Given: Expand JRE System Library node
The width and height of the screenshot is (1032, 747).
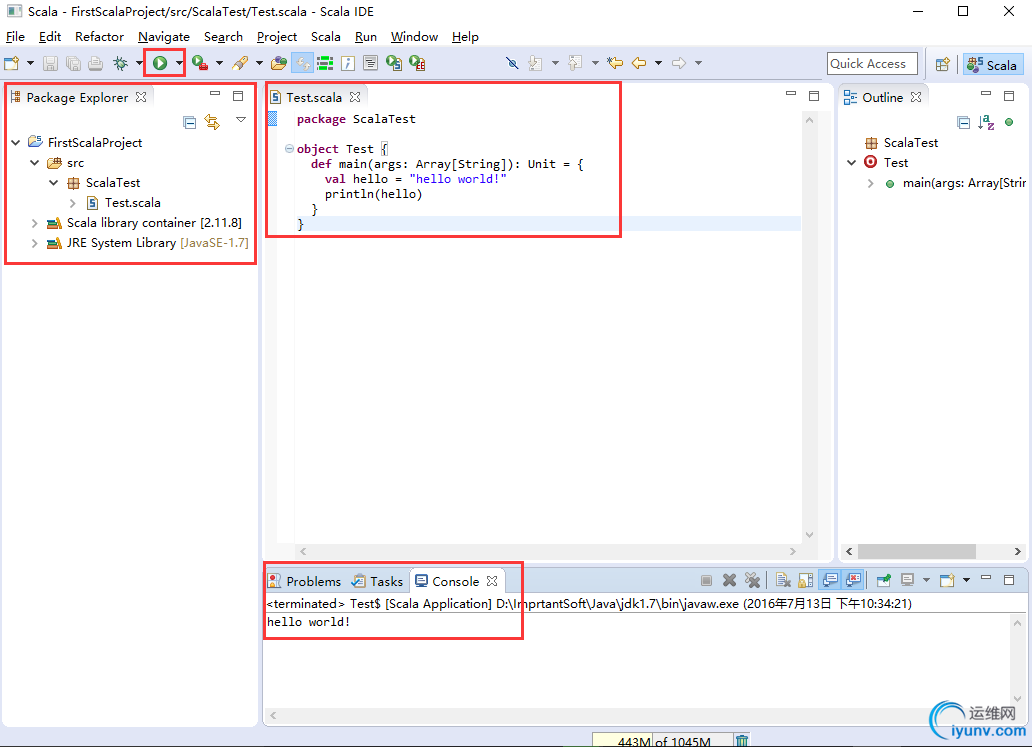Looking at the screenshot, I should point(35,243).
